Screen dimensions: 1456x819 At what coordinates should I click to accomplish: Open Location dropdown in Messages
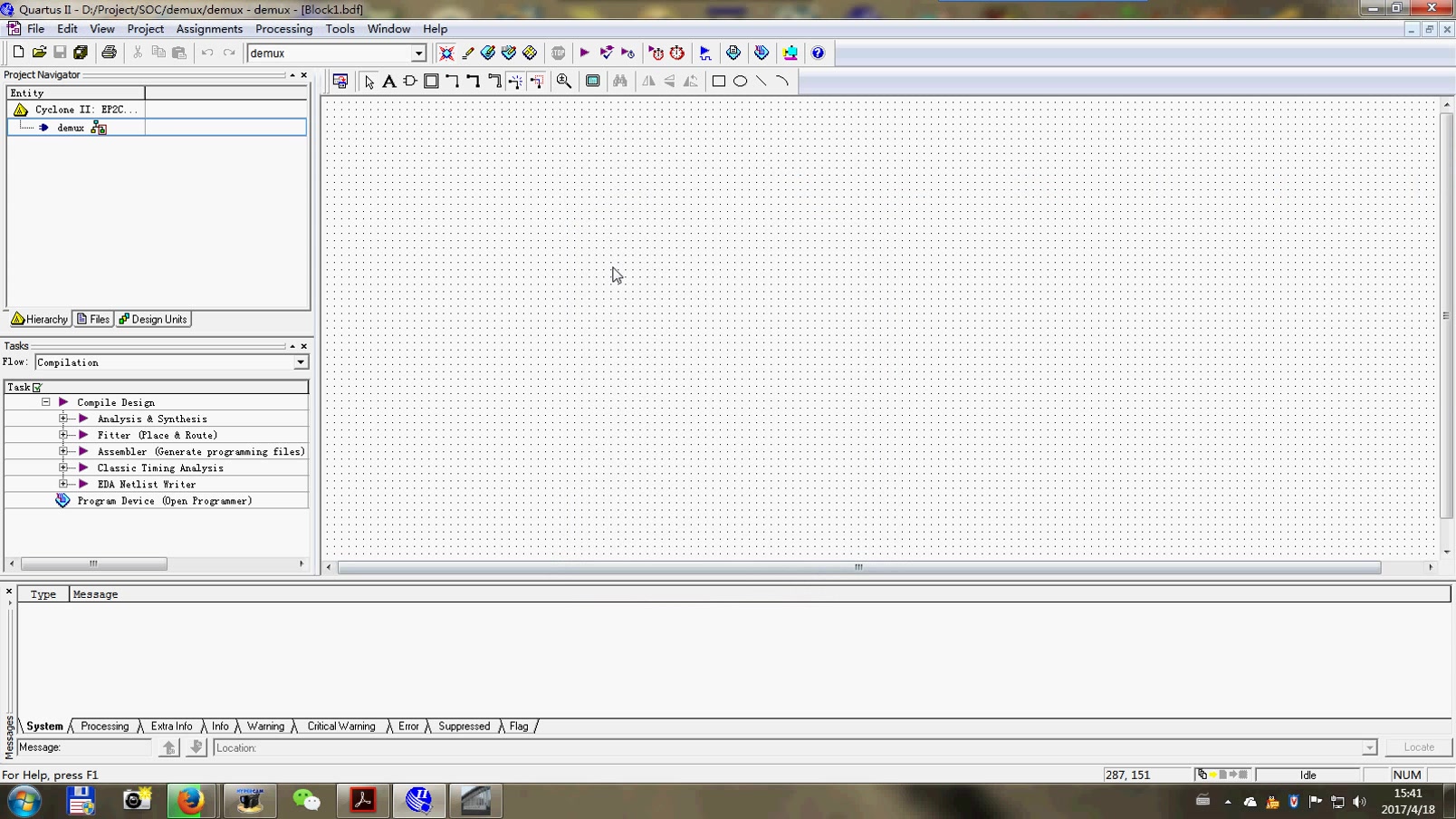coord(1369,747)
